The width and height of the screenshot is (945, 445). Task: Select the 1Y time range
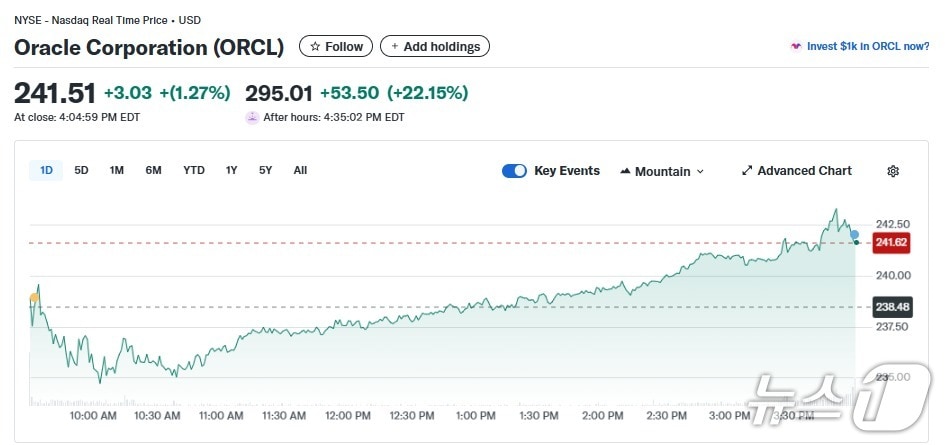232,170
